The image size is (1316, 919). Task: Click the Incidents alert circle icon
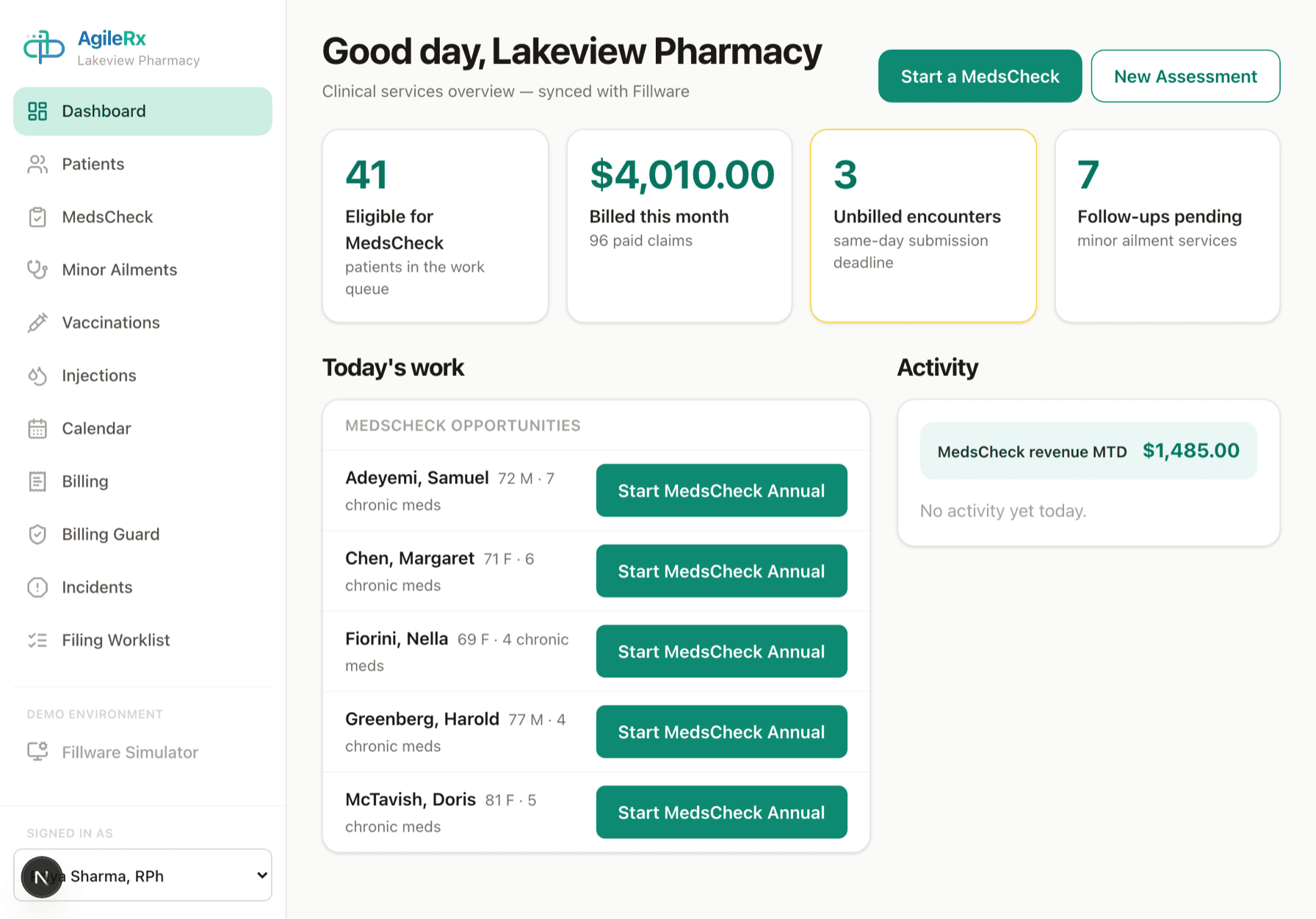(x=37, y=587)
